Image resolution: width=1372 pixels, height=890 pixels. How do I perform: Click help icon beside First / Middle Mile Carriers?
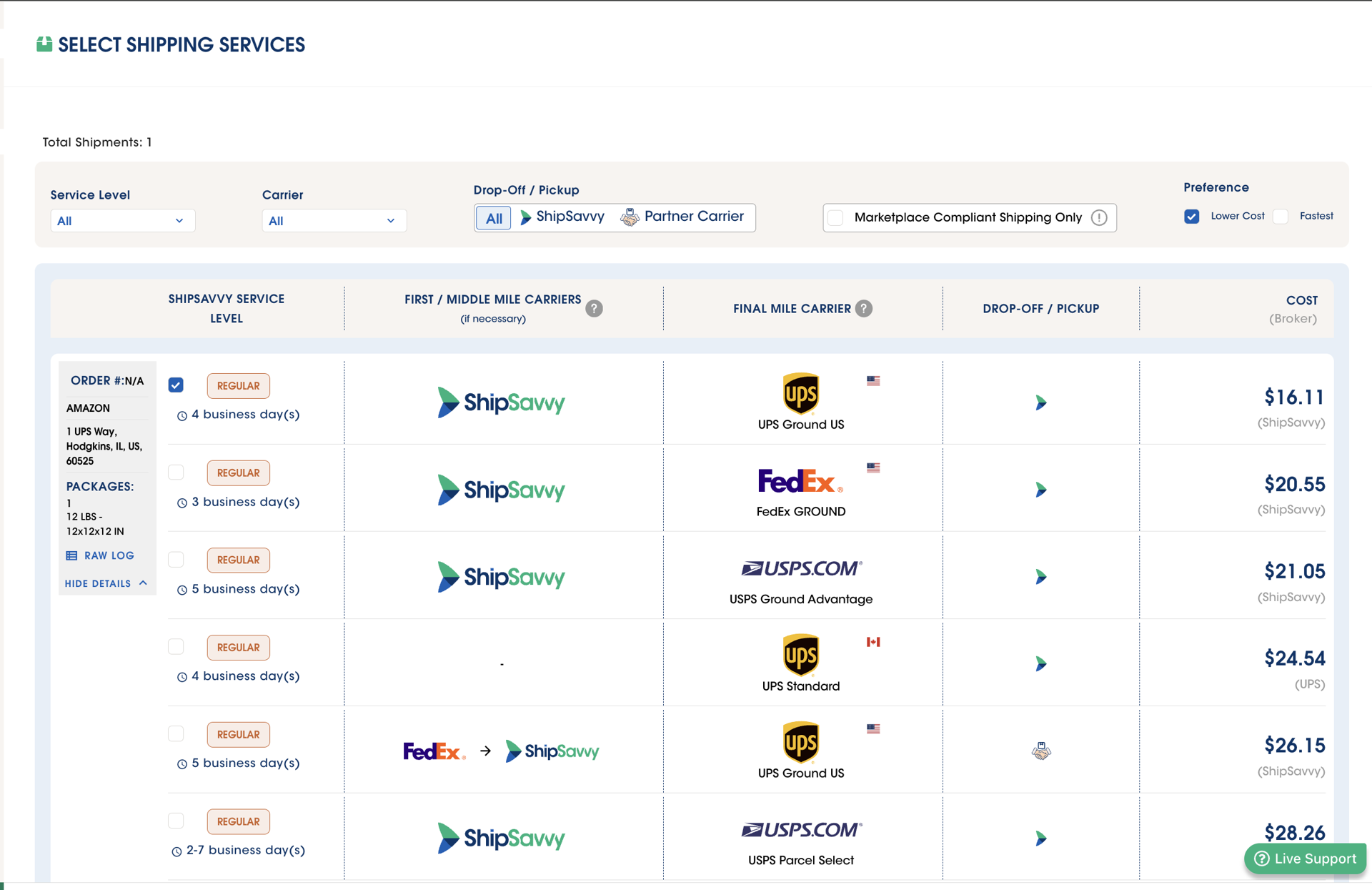[x=594, y=308]
